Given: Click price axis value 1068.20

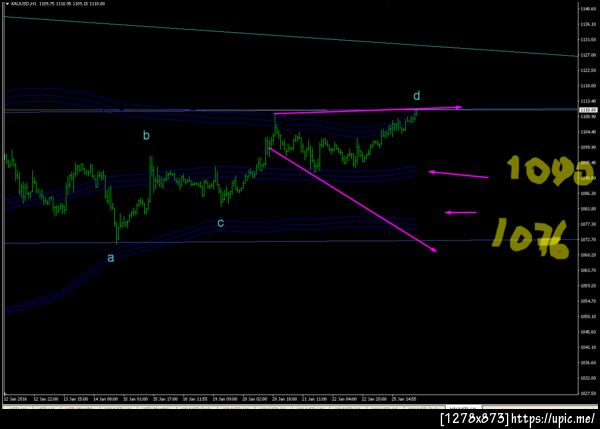Looking at the screenshot, I should pyautogui.click(x=588, y=255).
